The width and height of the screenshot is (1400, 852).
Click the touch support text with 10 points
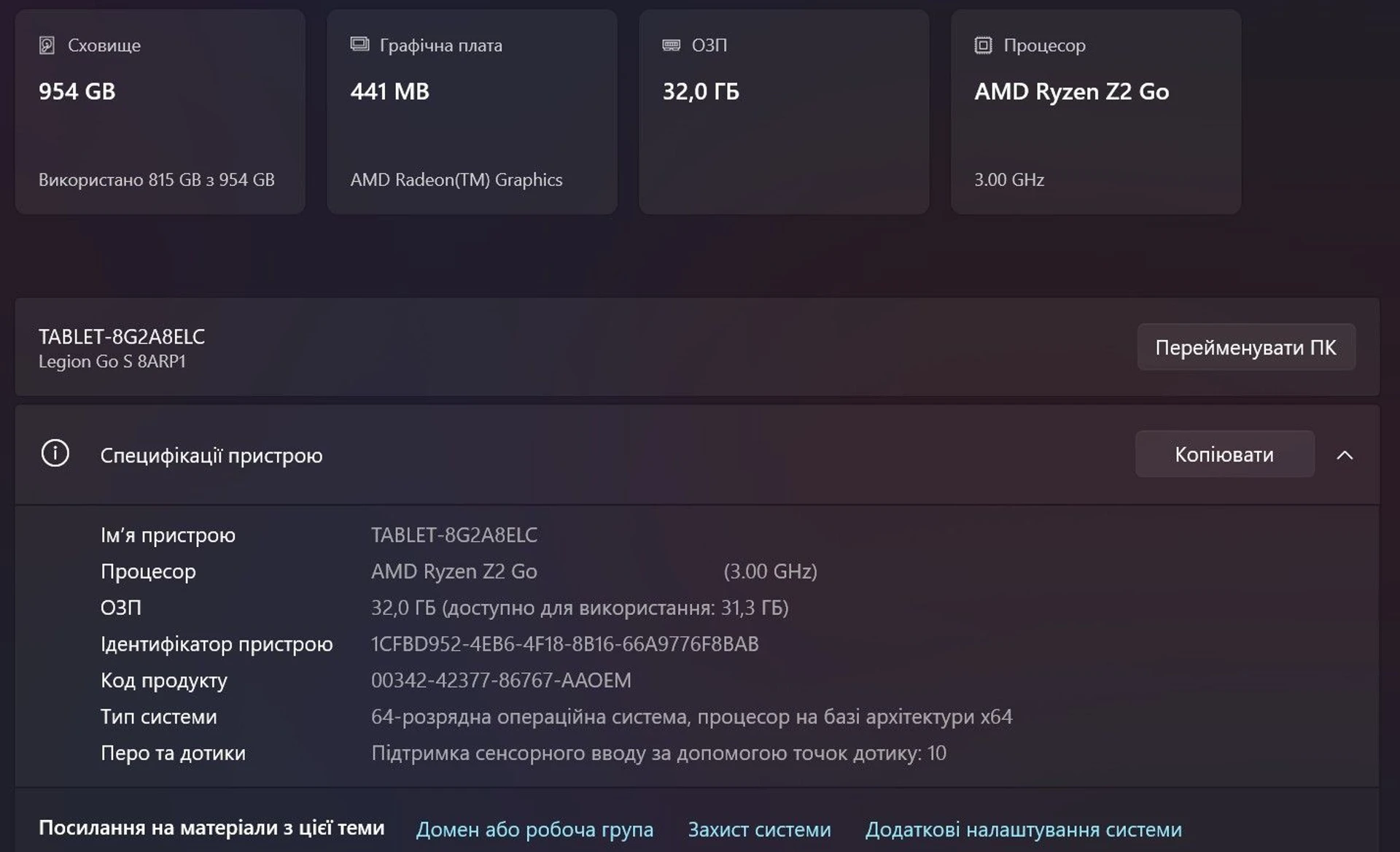click(x=658, y=753)
